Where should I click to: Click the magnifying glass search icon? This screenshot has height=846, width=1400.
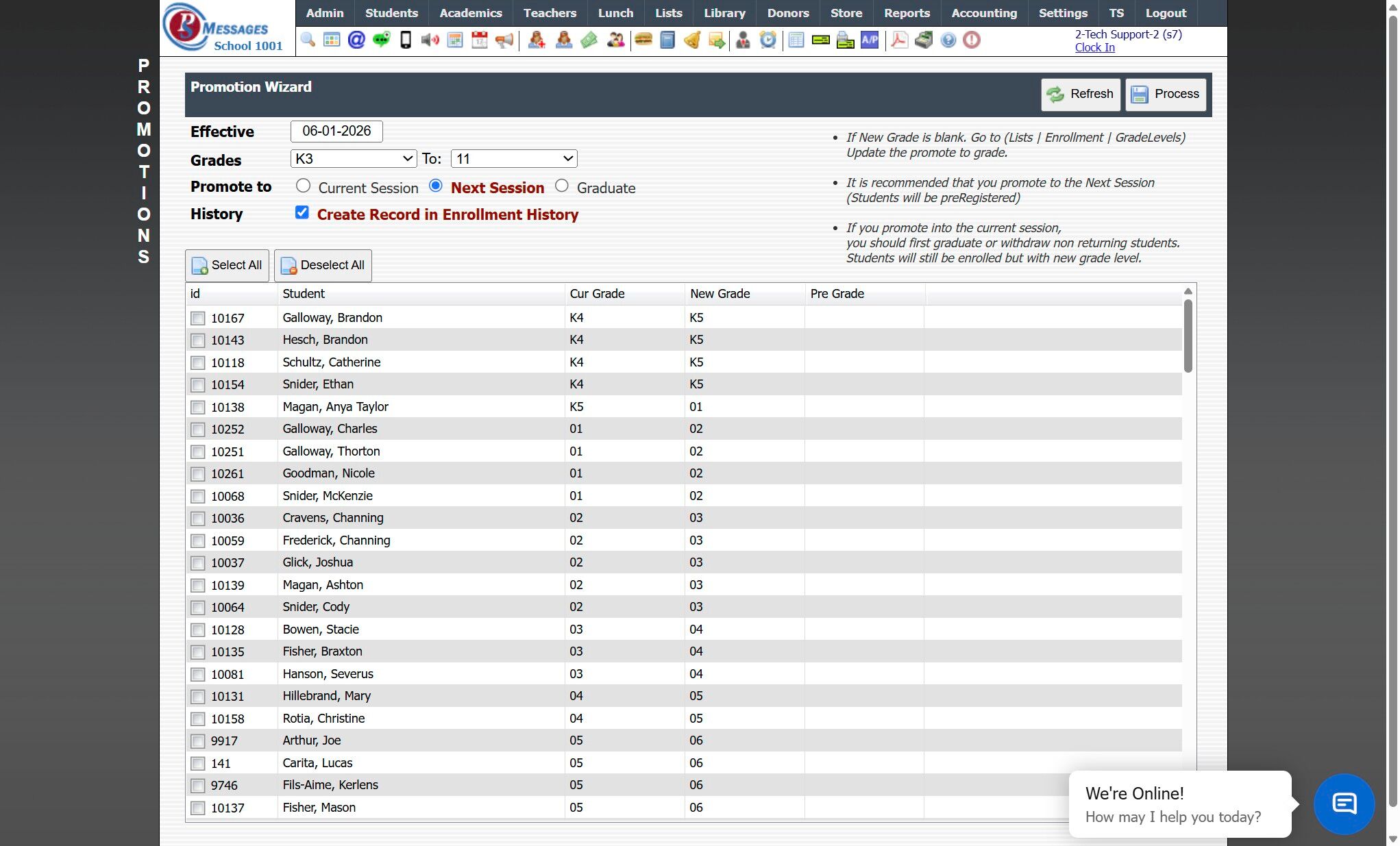click(308, 40)
